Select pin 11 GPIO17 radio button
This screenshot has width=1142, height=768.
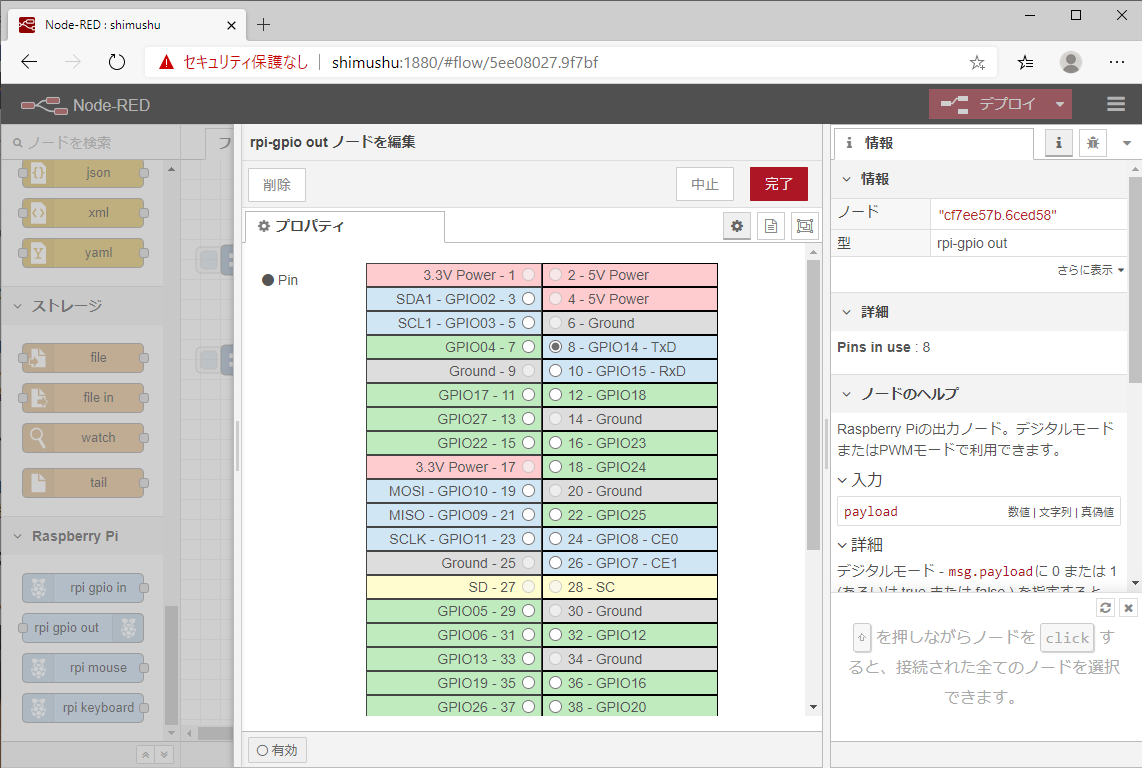click(x=529, y=395)
